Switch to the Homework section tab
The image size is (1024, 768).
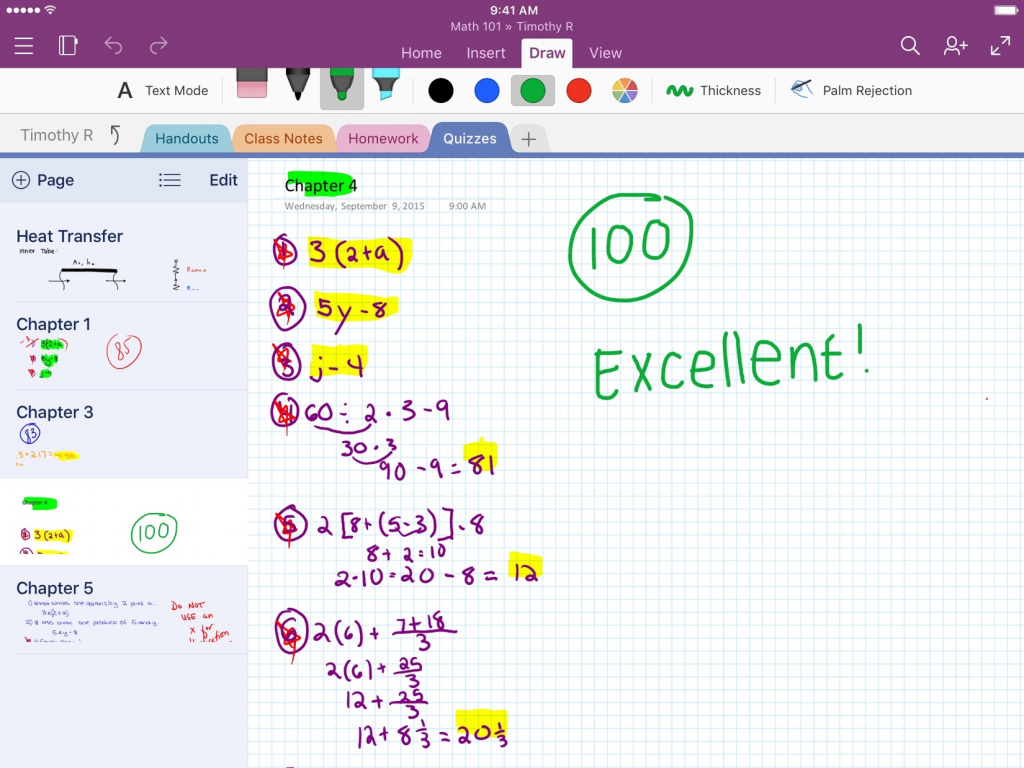pos(383,137)
